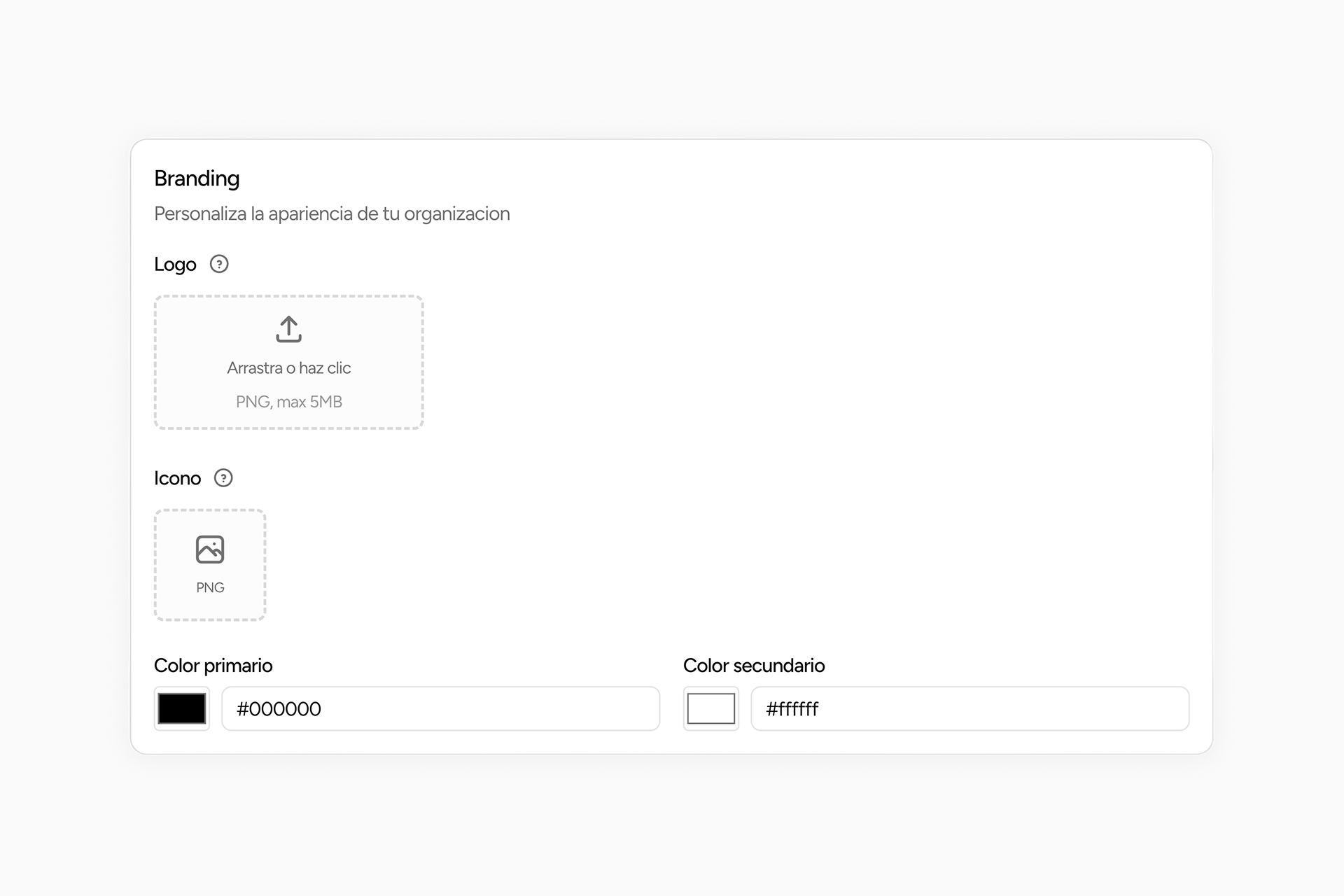Screen dimensions: 1344x896
Task: Click the "Logo" field label
Action: (175, 265)
